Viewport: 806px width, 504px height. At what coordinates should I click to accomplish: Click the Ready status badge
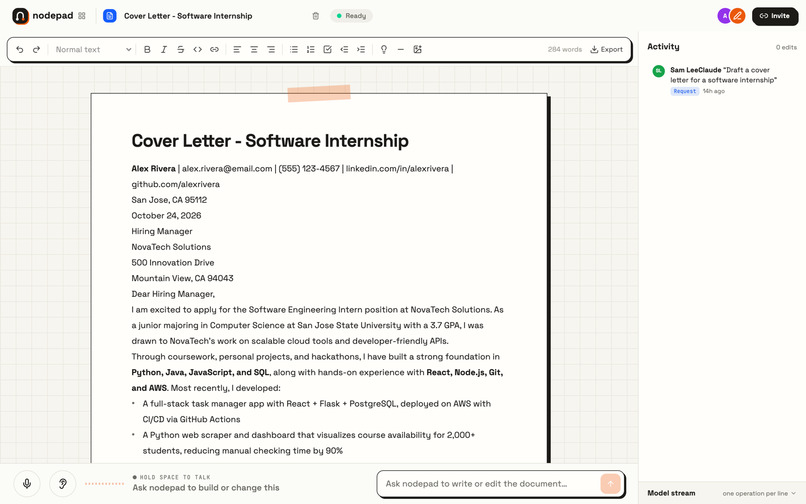[352, 16]
